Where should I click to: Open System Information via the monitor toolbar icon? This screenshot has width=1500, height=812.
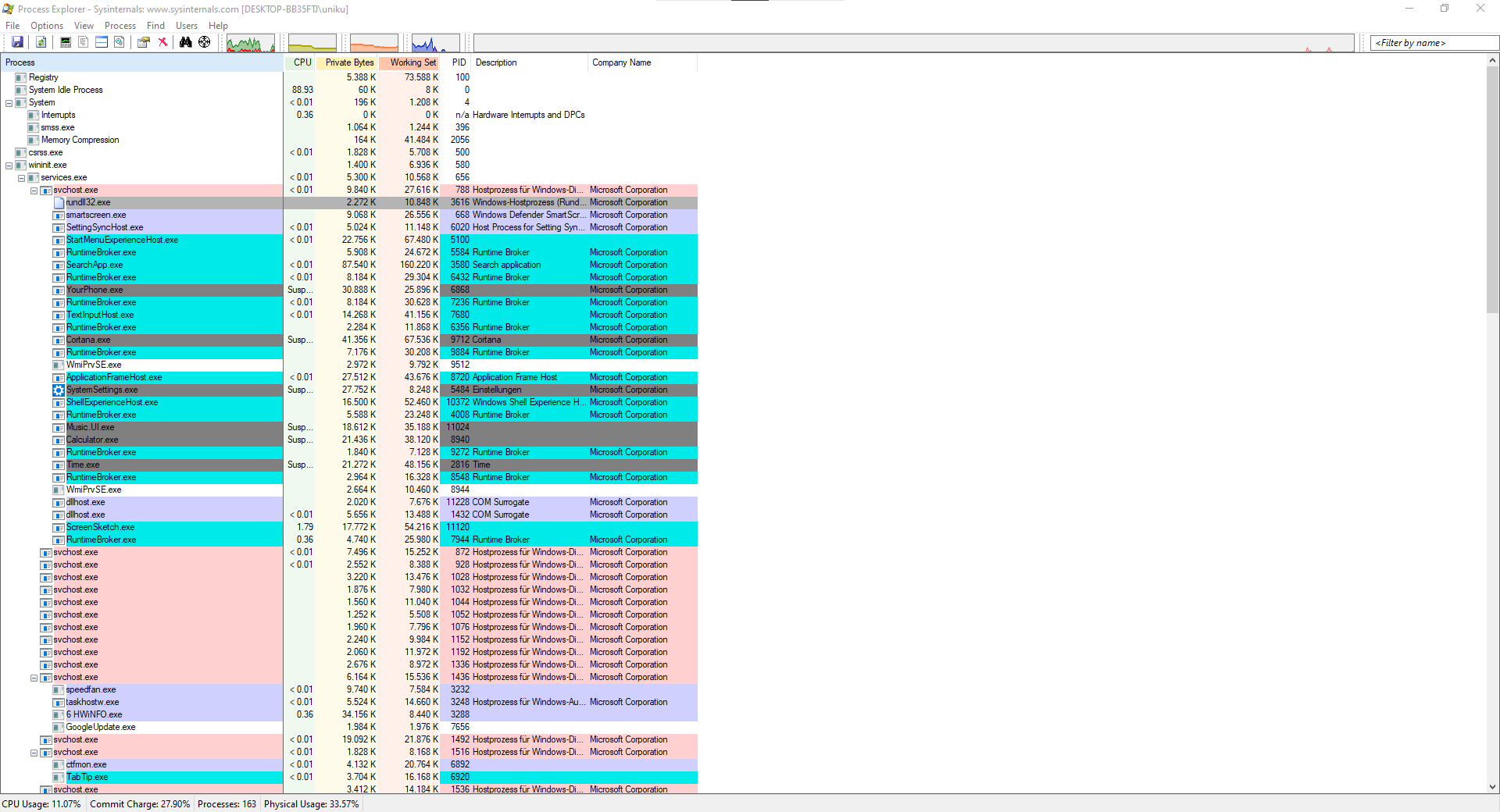tap(66, 42)
